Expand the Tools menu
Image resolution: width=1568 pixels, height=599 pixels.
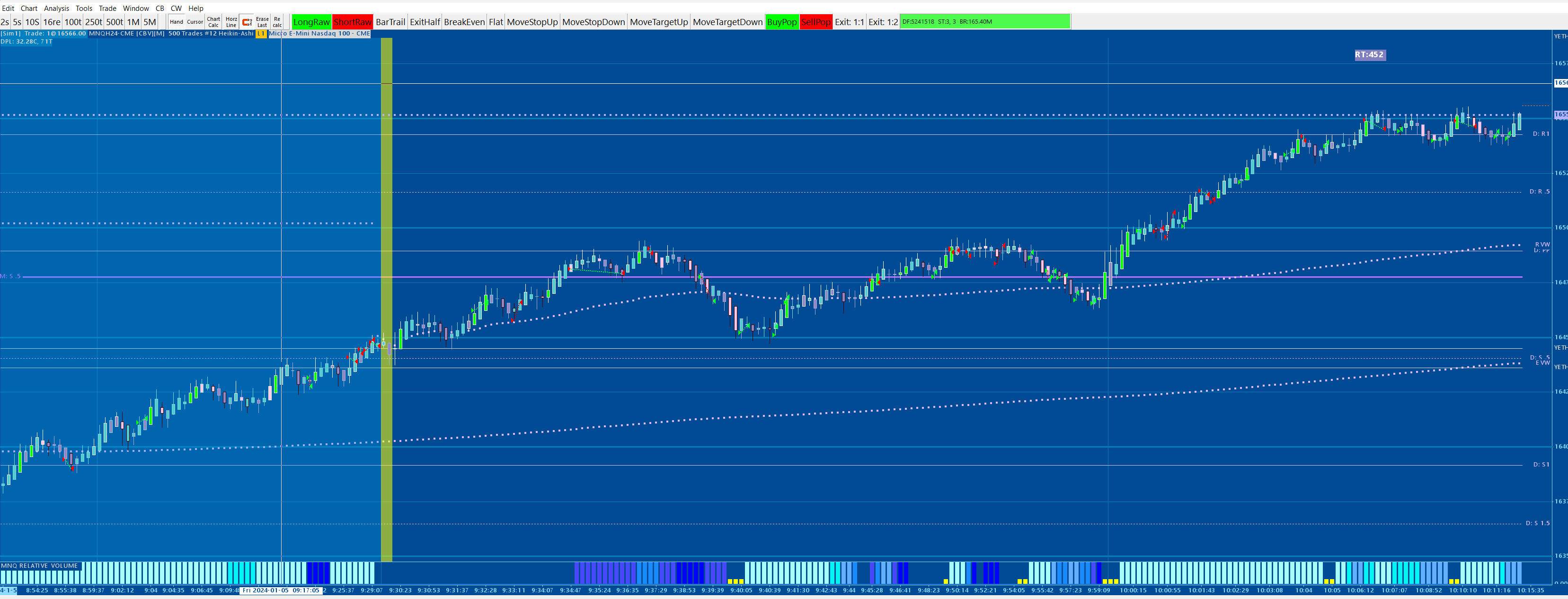click(x=83, y=8)
